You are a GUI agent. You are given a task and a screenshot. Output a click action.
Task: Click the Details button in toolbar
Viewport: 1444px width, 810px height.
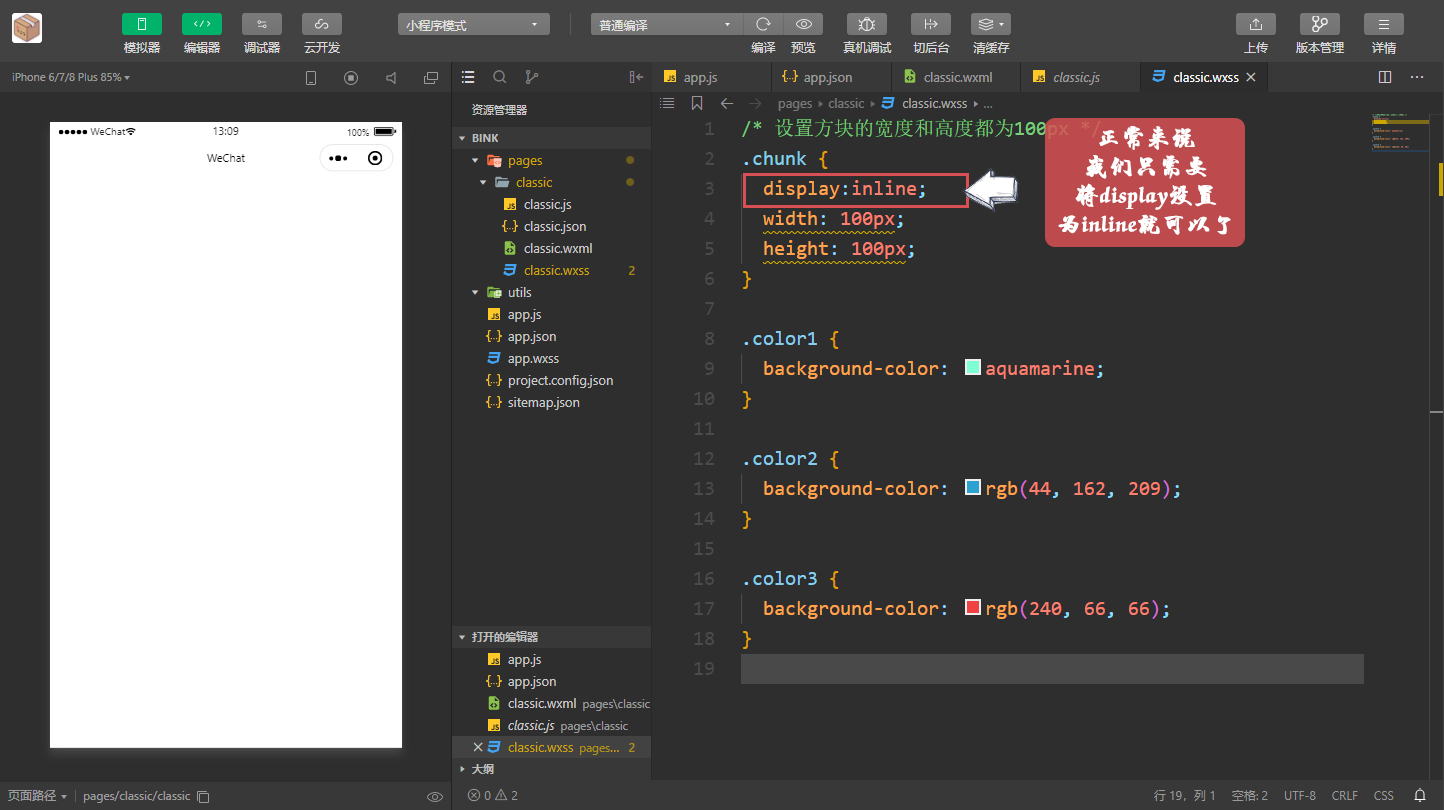[x=1383, y=24]
